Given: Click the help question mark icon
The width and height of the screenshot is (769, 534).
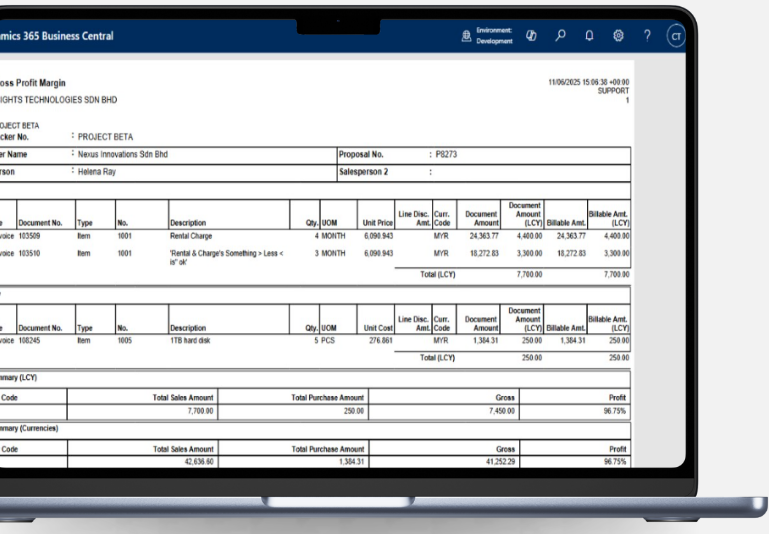Looking at the screenshot, I should (647, 36).
